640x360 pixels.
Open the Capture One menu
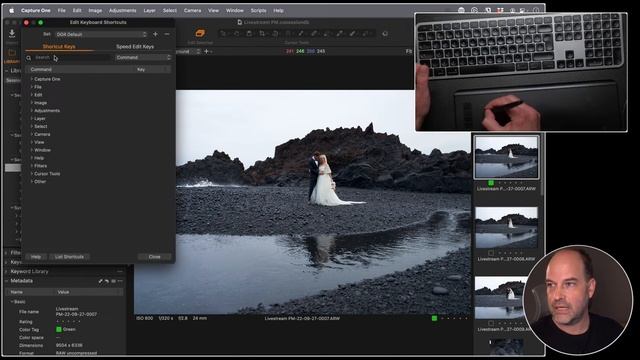tap(36, 11)
